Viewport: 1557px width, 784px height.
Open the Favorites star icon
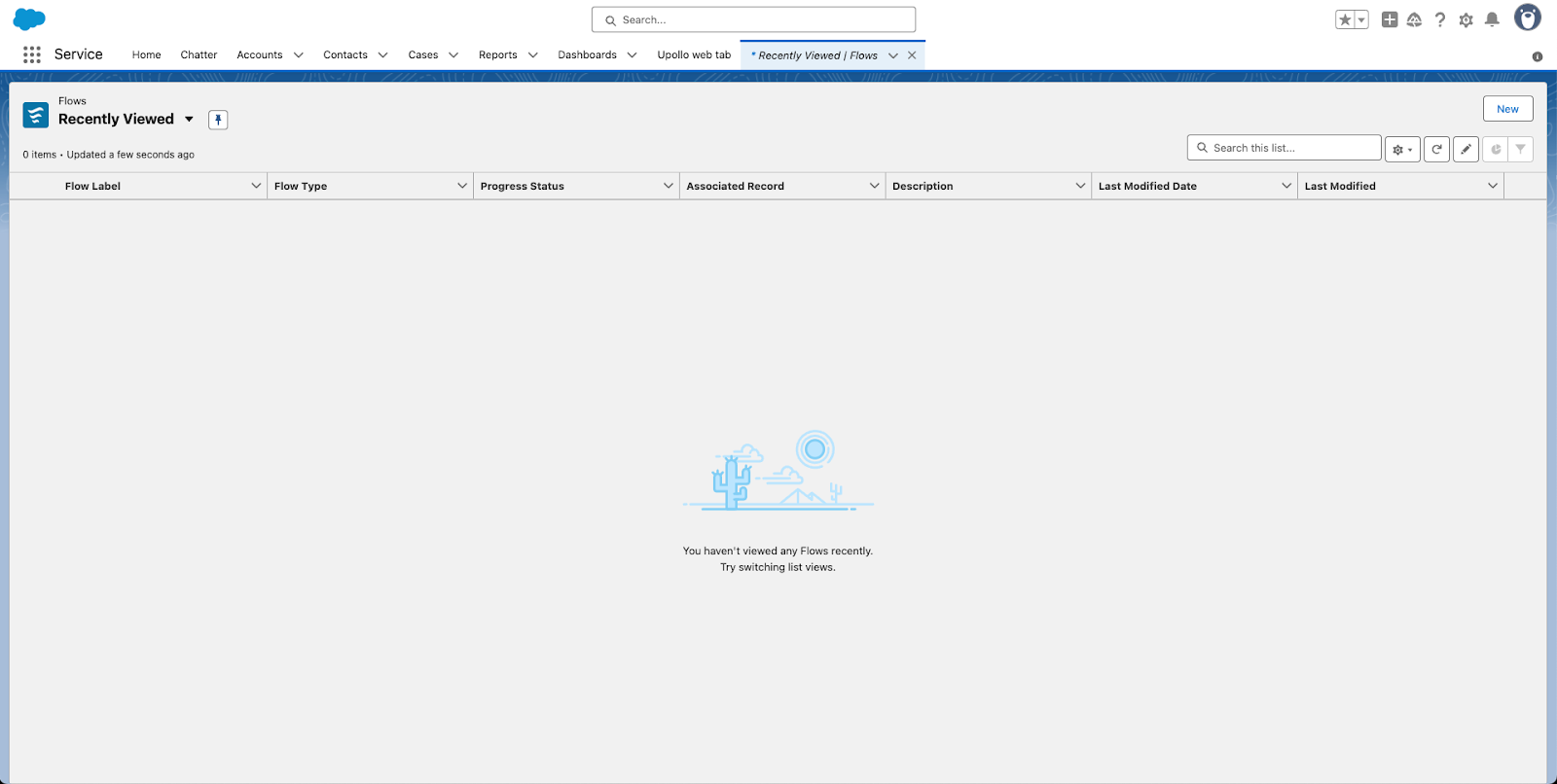click(1345, 19)
